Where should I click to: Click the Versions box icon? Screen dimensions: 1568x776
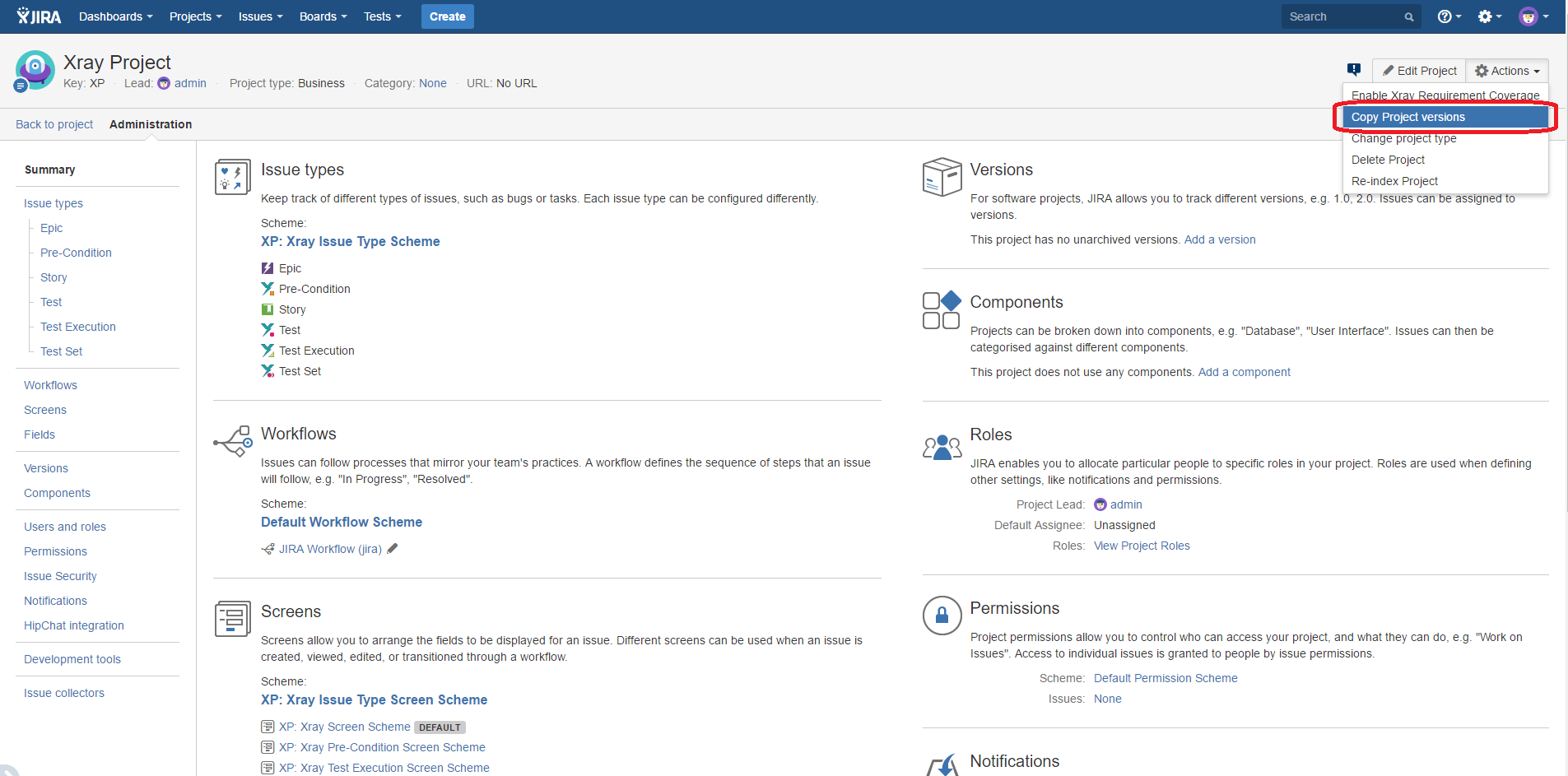point(942,176)
